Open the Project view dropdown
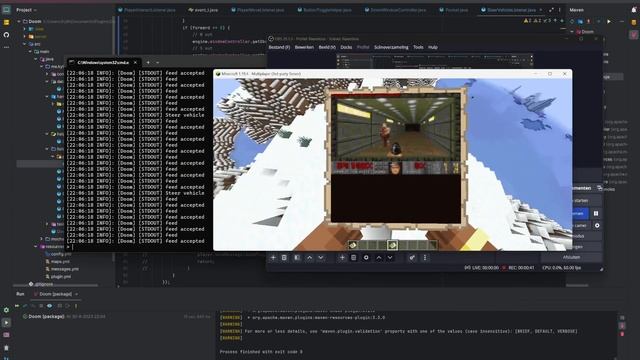Viewport: 640px width, 360px height. point(26,10)
